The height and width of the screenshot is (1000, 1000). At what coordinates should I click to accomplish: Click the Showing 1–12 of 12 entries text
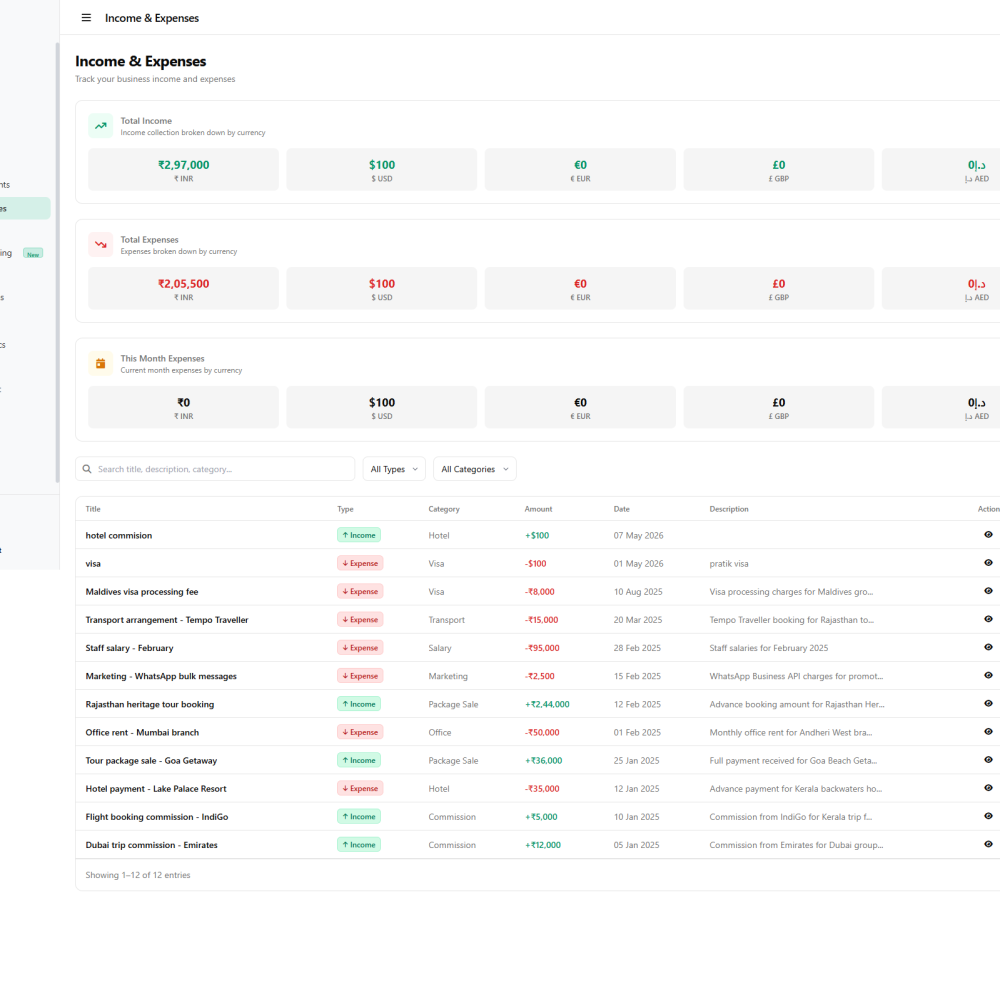point(138,875)
